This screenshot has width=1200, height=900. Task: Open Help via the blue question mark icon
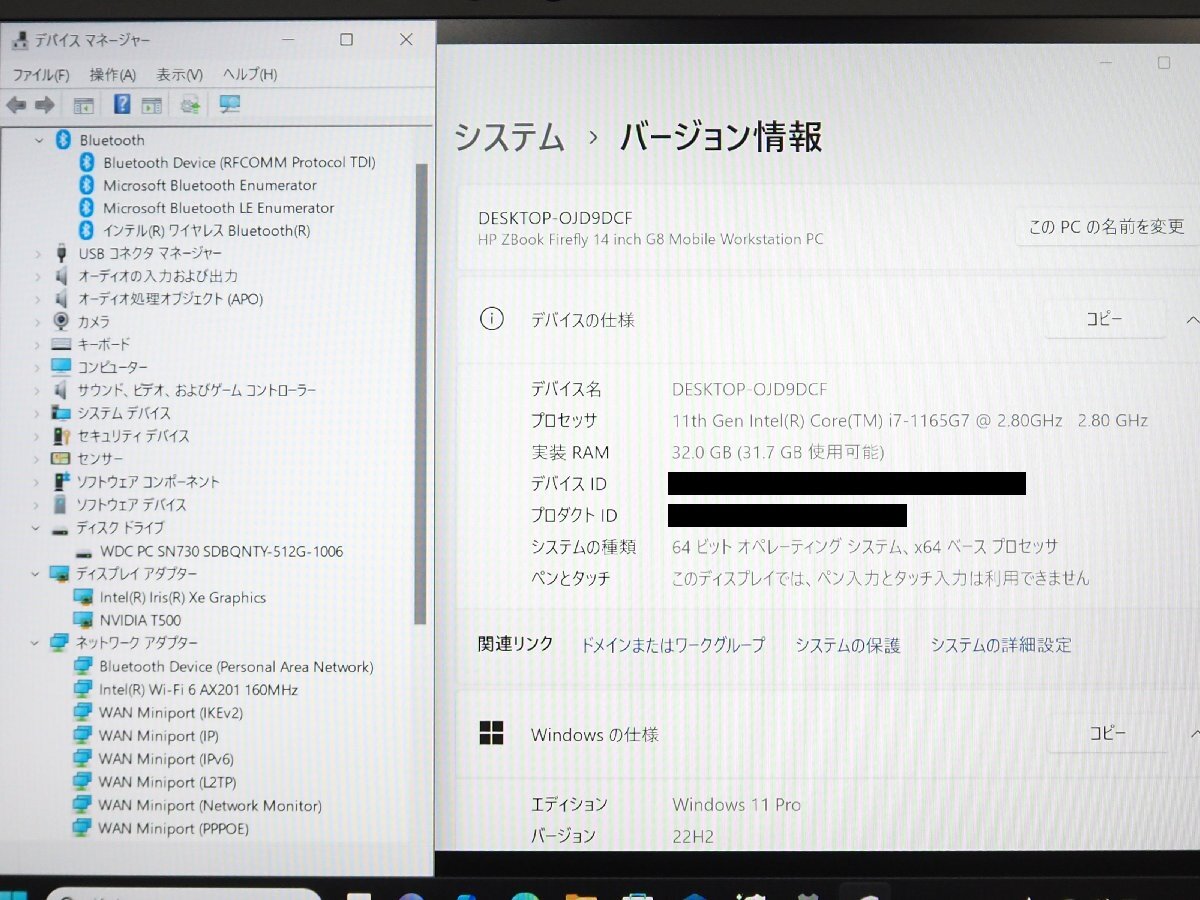[121, 105]
